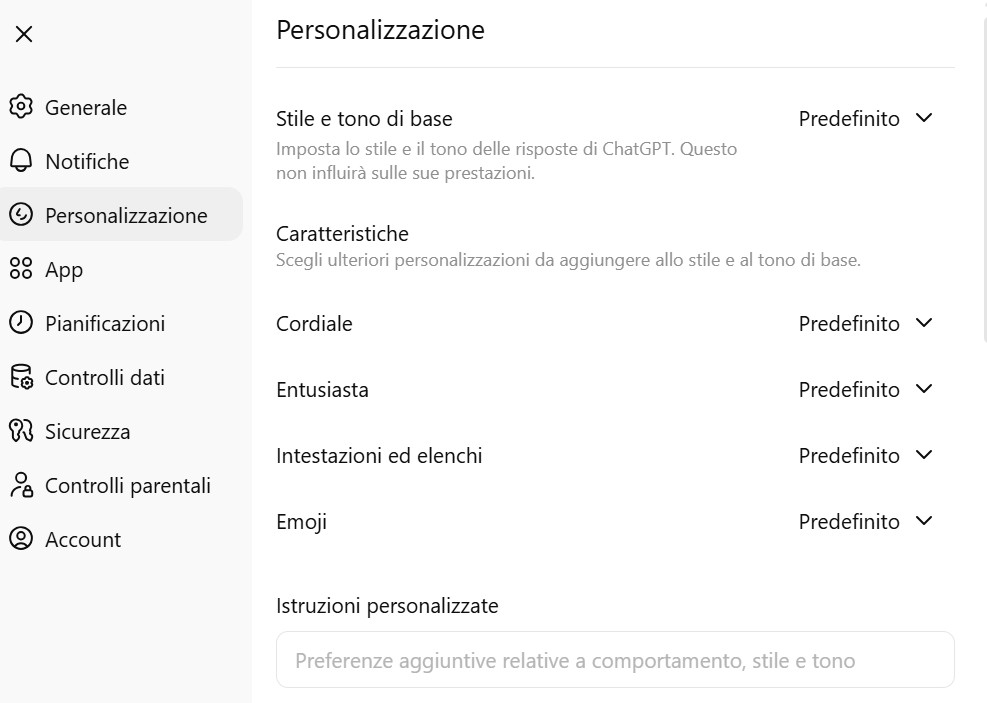Click the four-circles App icon

[x=21, y=269]
